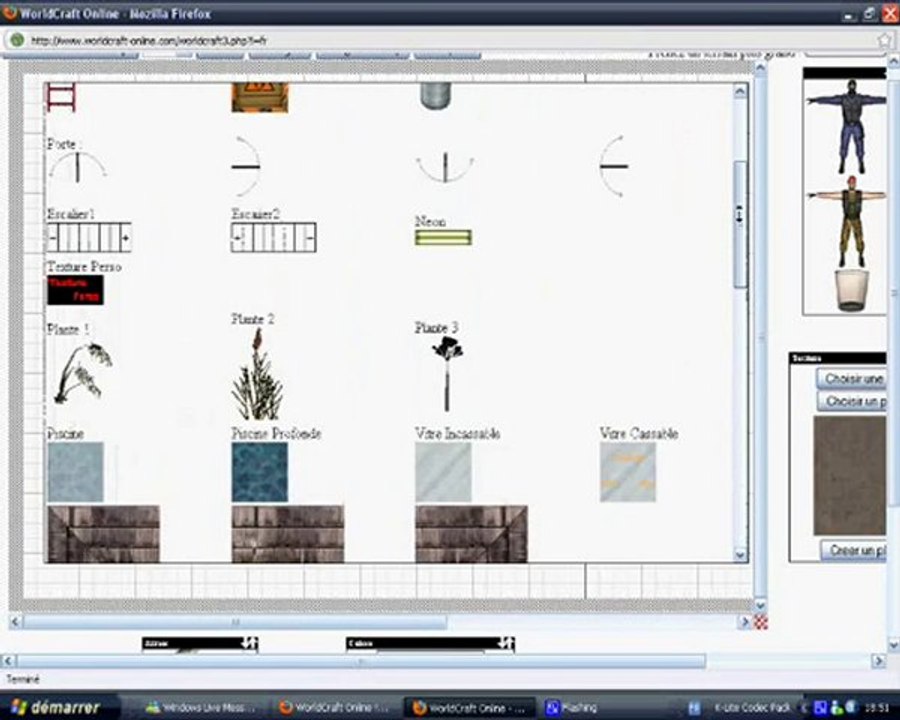
Task: Switch to the Flashing taskbar item
Action: [572, 707]
